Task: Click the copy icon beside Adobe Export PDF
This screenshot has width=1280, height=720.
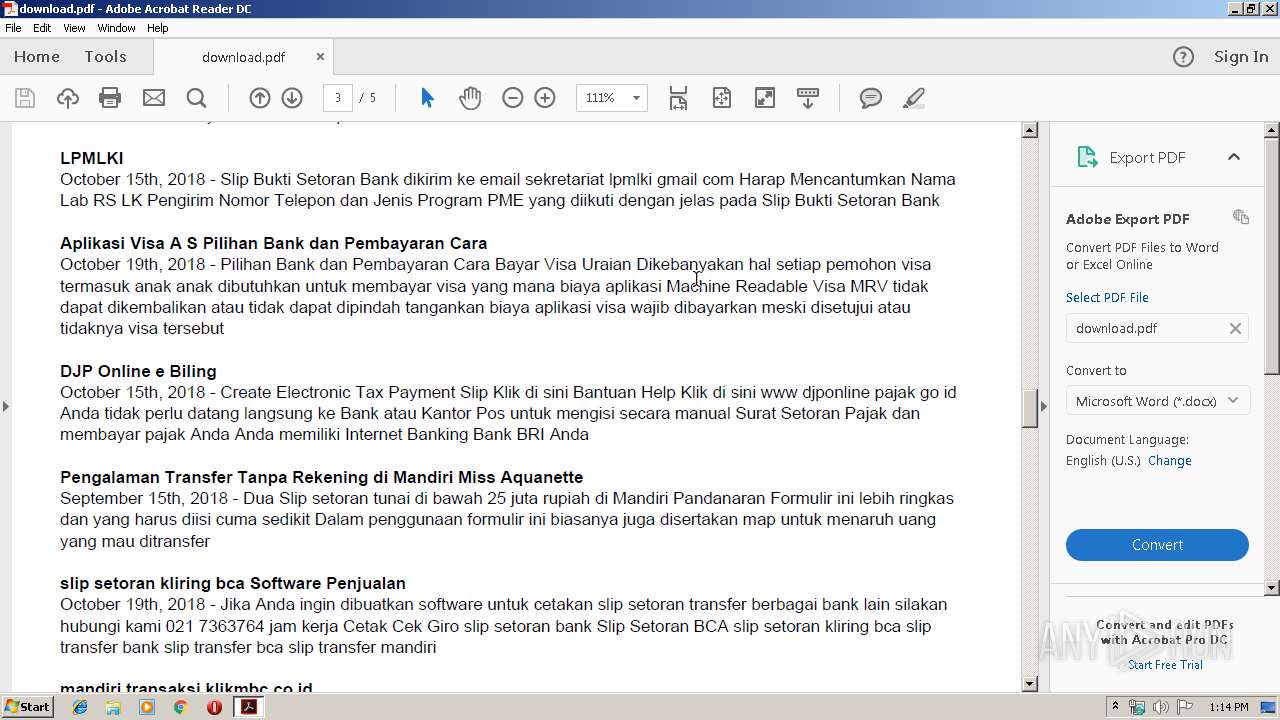Action: (1240, 217)
